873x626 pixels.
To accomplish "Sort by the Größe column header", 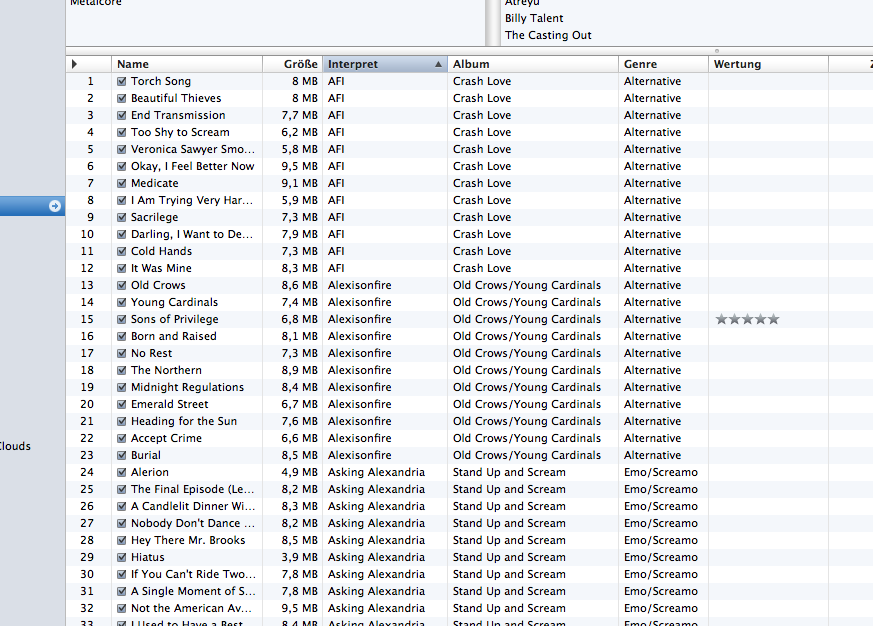I will [x=293, y=64].
